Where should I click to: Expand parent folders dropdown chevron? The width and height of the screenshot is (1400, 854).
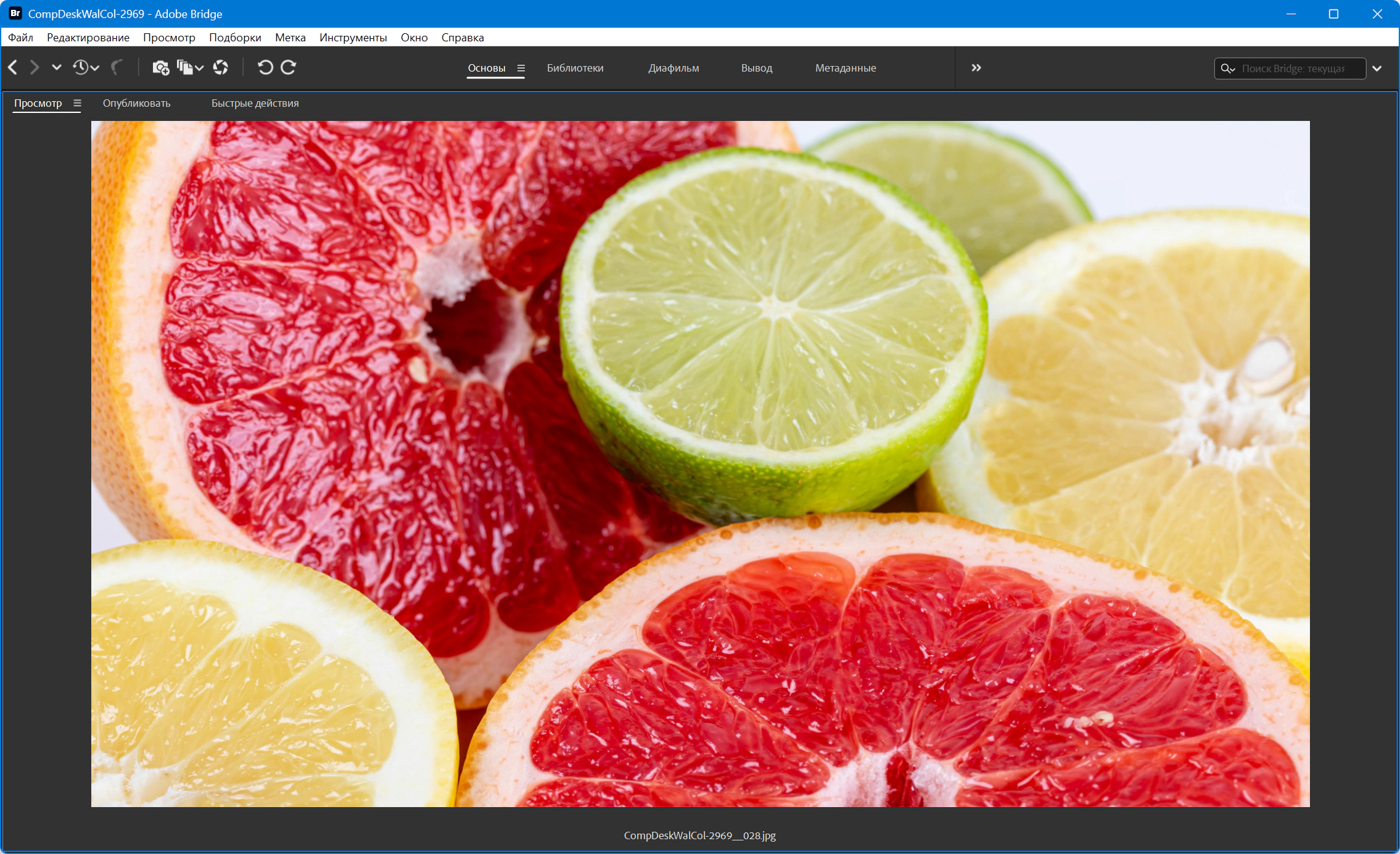(x=56, y=67)
